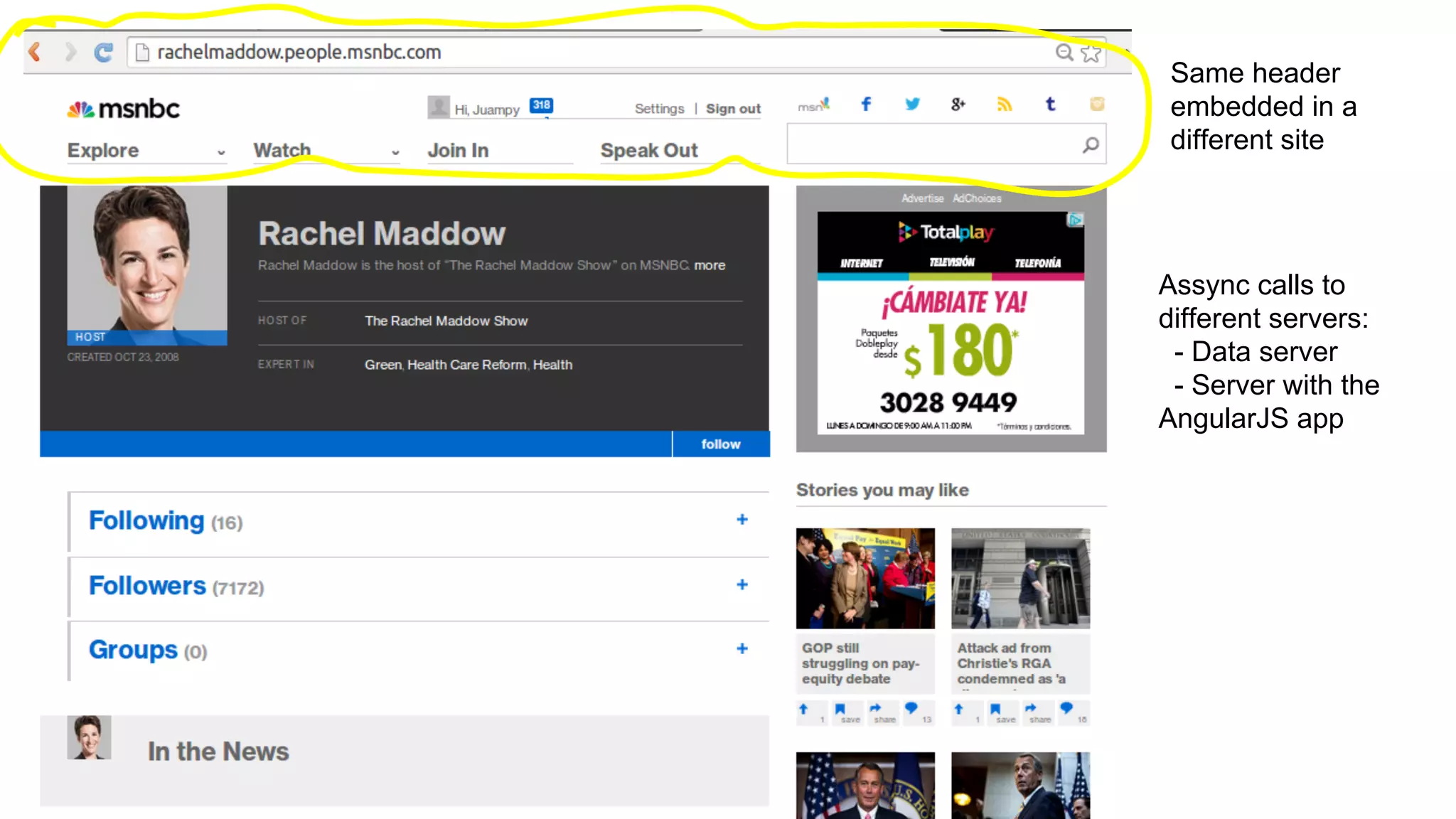The height and width of the screenshot is (819, 1456).
Task: Click the 'more' link in Maddow's bio
Action: (710, 265)
